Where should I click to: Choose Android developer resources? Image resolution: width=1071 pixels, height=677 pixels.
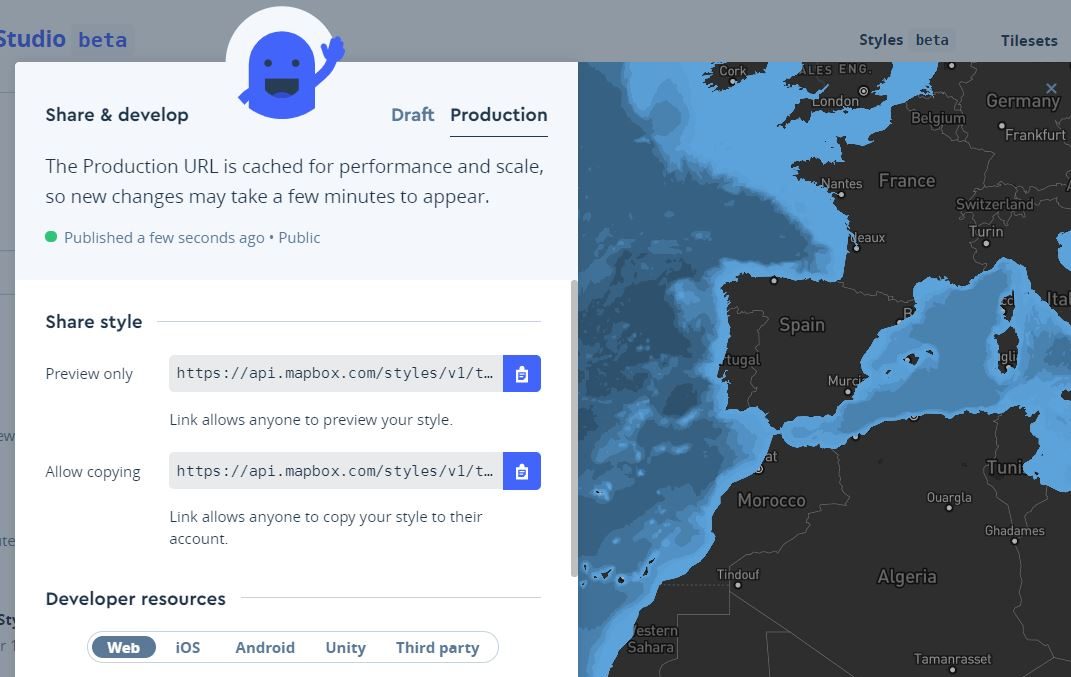click(x=265, y=647)
